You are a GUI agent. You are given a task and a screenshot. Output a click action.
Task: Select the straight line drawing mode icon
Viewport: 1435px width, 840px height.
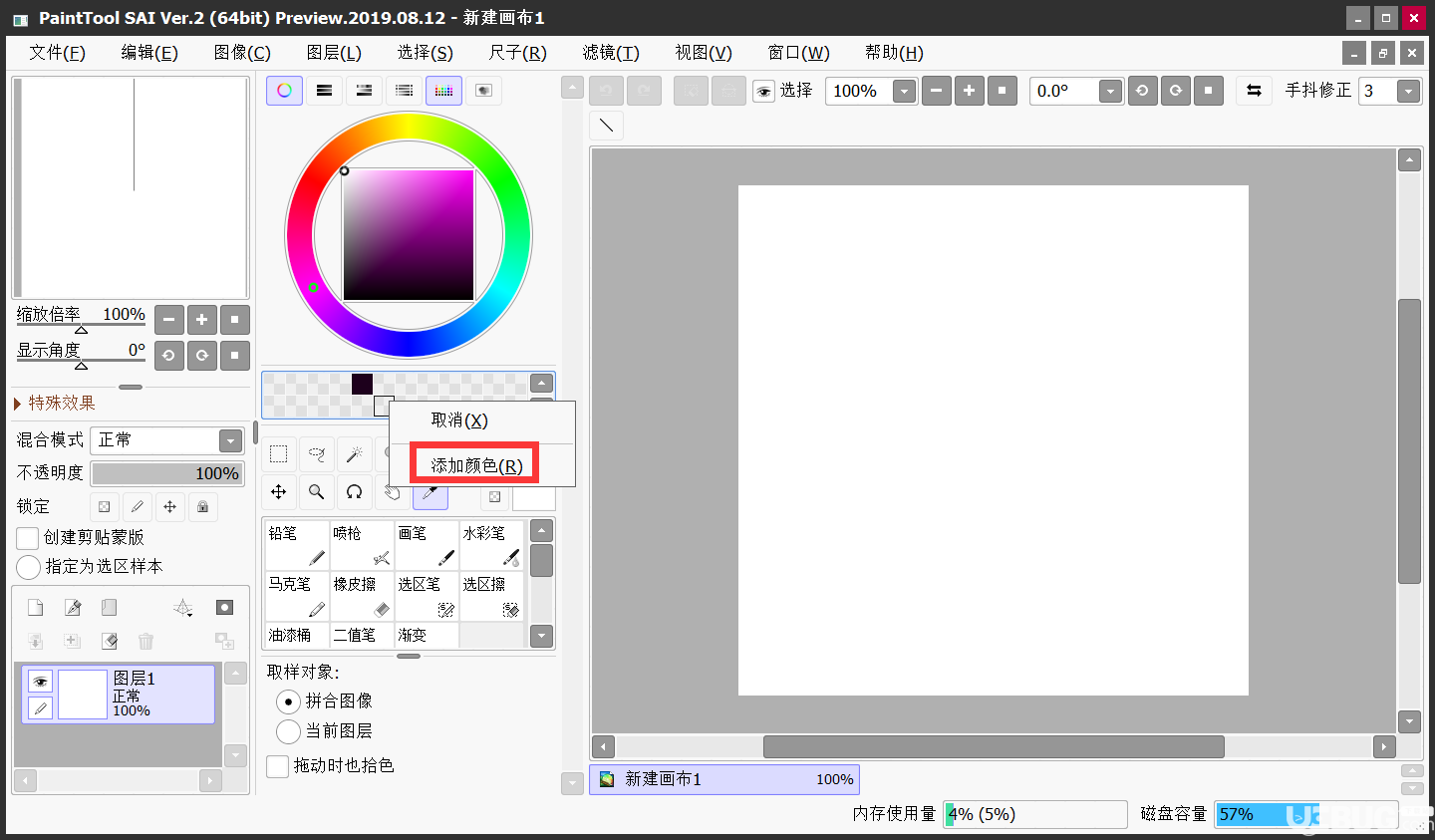tap(606, 126)
